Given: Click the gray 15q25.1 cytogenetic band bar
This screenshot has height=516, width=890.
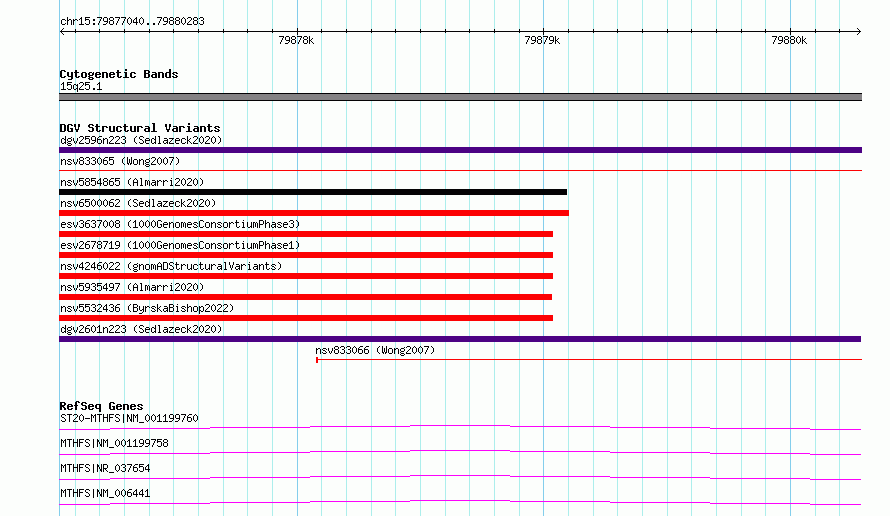Looking at the screenshot, I should pos(460,97).
